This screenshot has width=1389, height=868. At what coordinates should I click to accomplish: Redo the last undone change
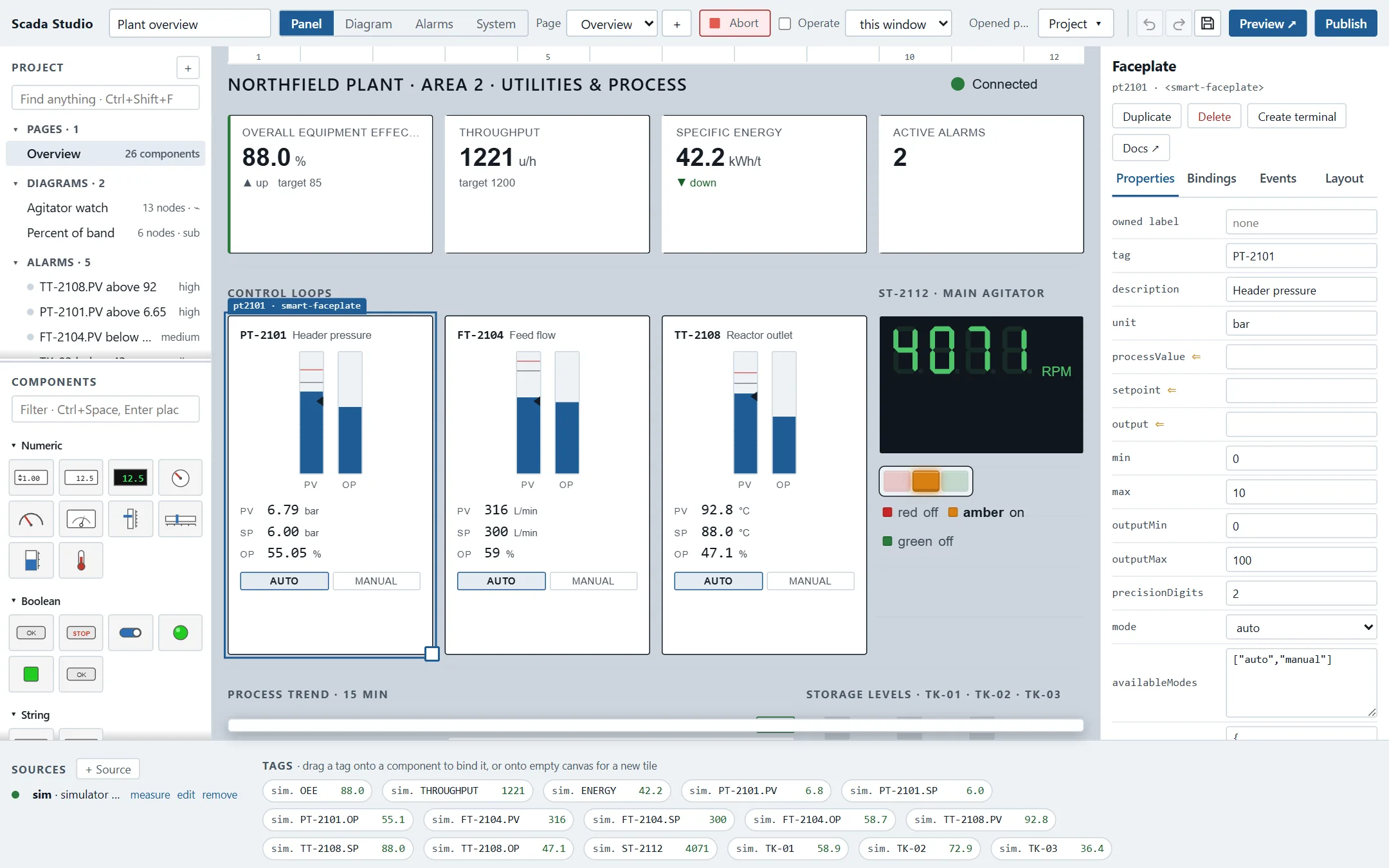point(1179,24)
